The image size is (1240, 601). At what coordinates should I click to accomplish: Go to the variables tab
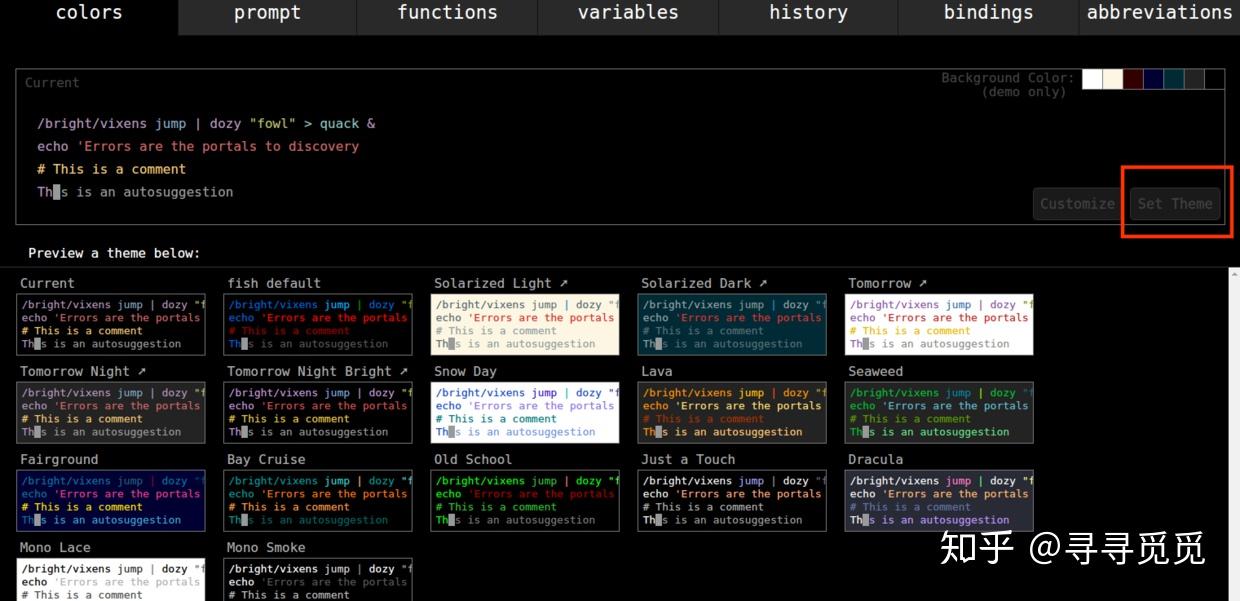628,14
